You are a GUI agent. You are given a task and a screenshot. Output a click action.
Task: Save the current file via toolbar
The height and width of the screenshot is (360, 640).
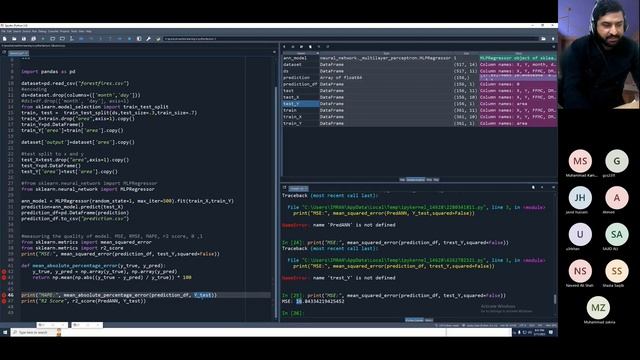(24, 39)
